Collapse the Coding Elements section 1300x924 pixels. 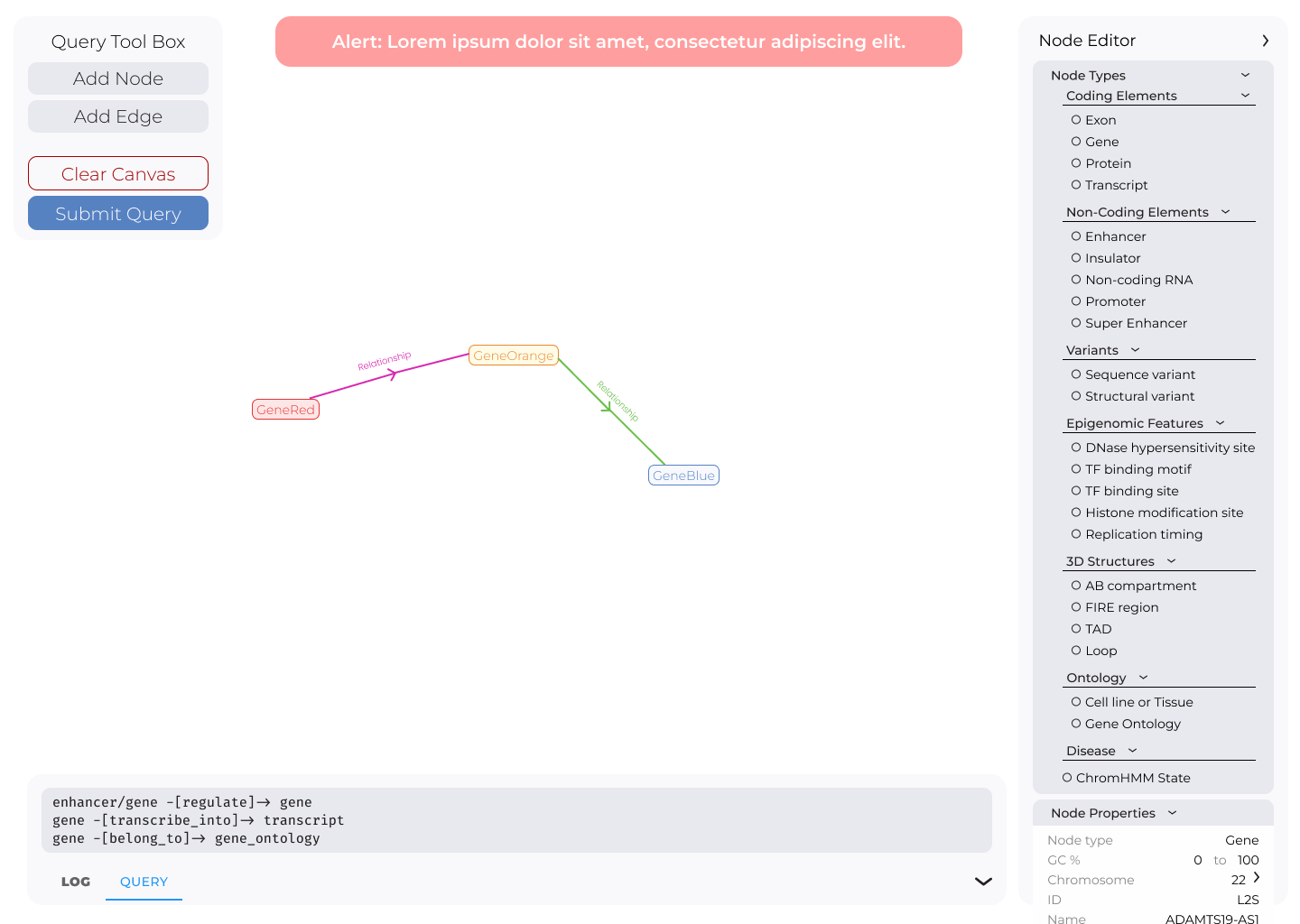click(x=1245, y=96)
